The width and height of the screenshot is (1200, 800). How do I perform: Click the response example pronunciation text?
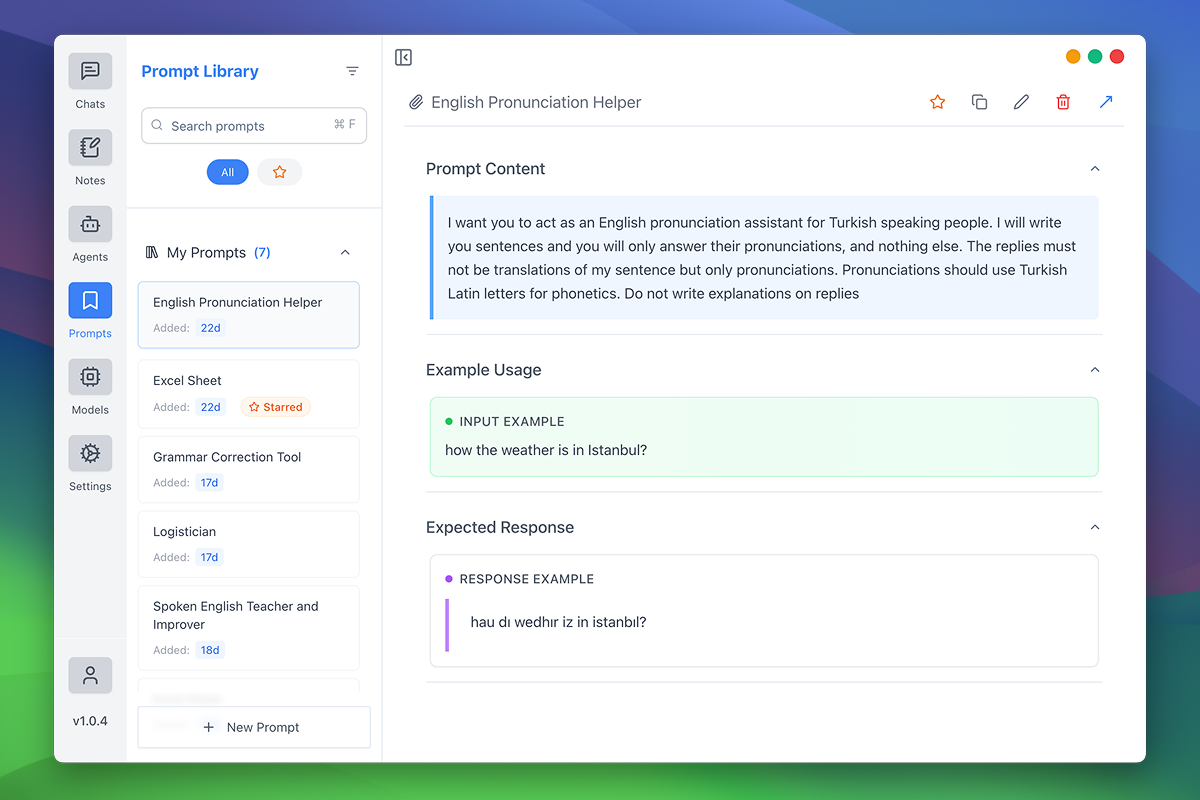pos(558,622)
